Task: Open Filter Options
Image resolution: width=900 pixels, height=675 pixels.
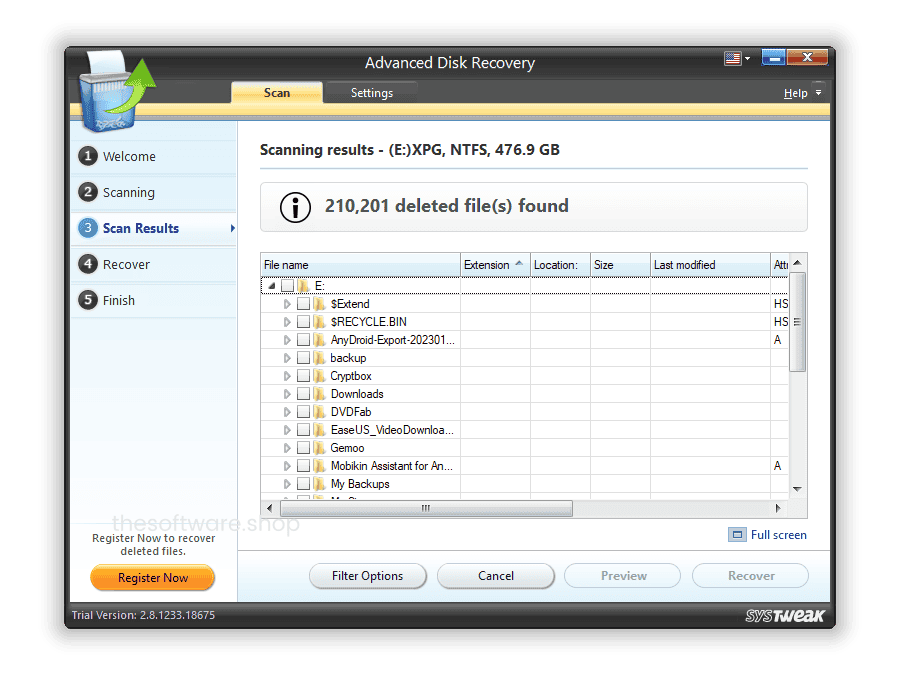Action: click(367, 576)
